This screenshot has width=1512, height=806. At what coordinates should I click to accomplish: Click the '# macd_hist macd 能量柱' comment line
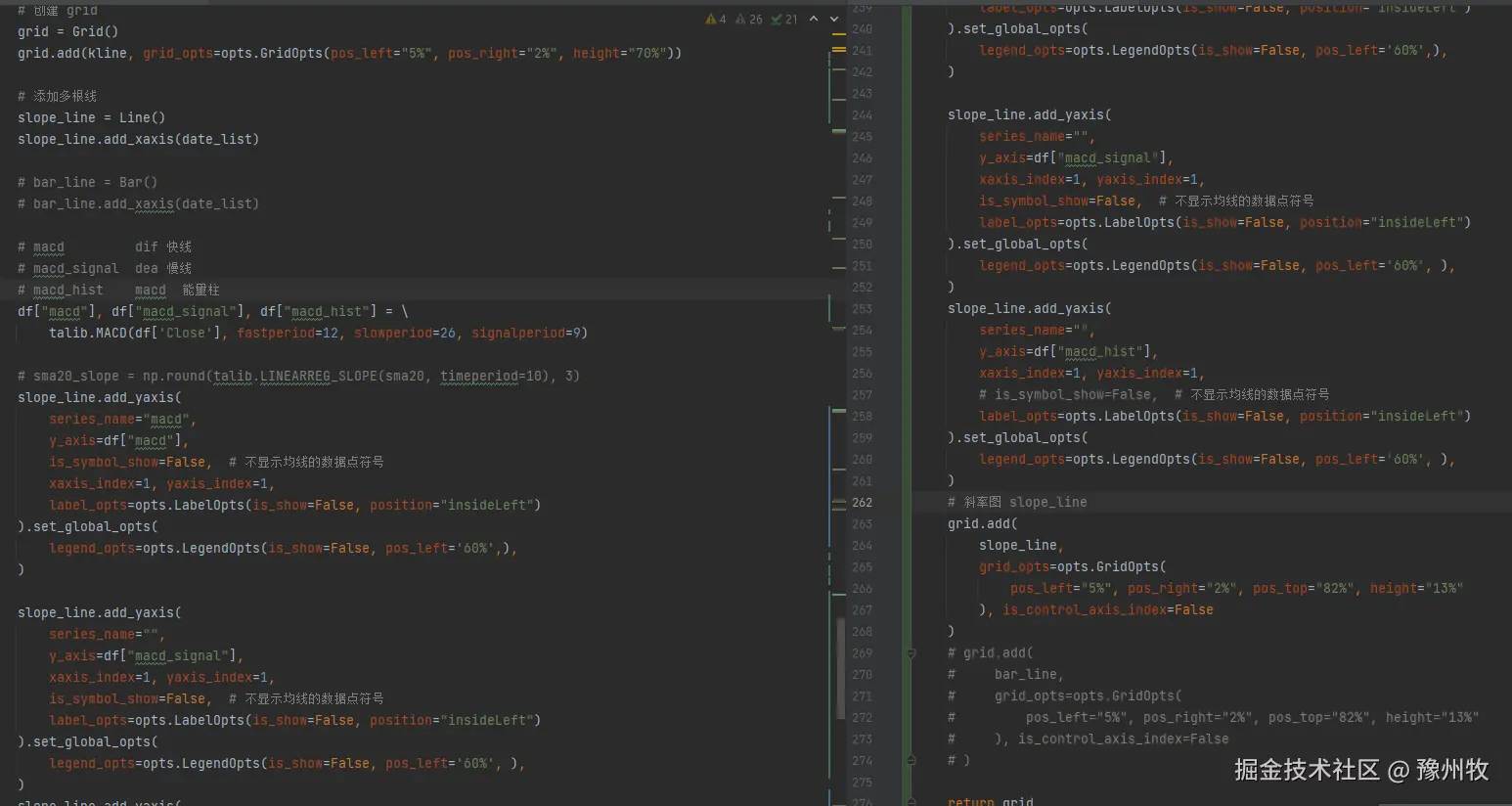[x=118, y=290]
